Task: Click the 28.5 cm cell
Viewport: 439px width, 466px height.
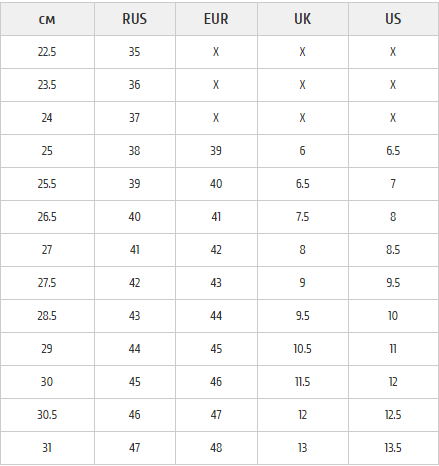Action: 47,316
